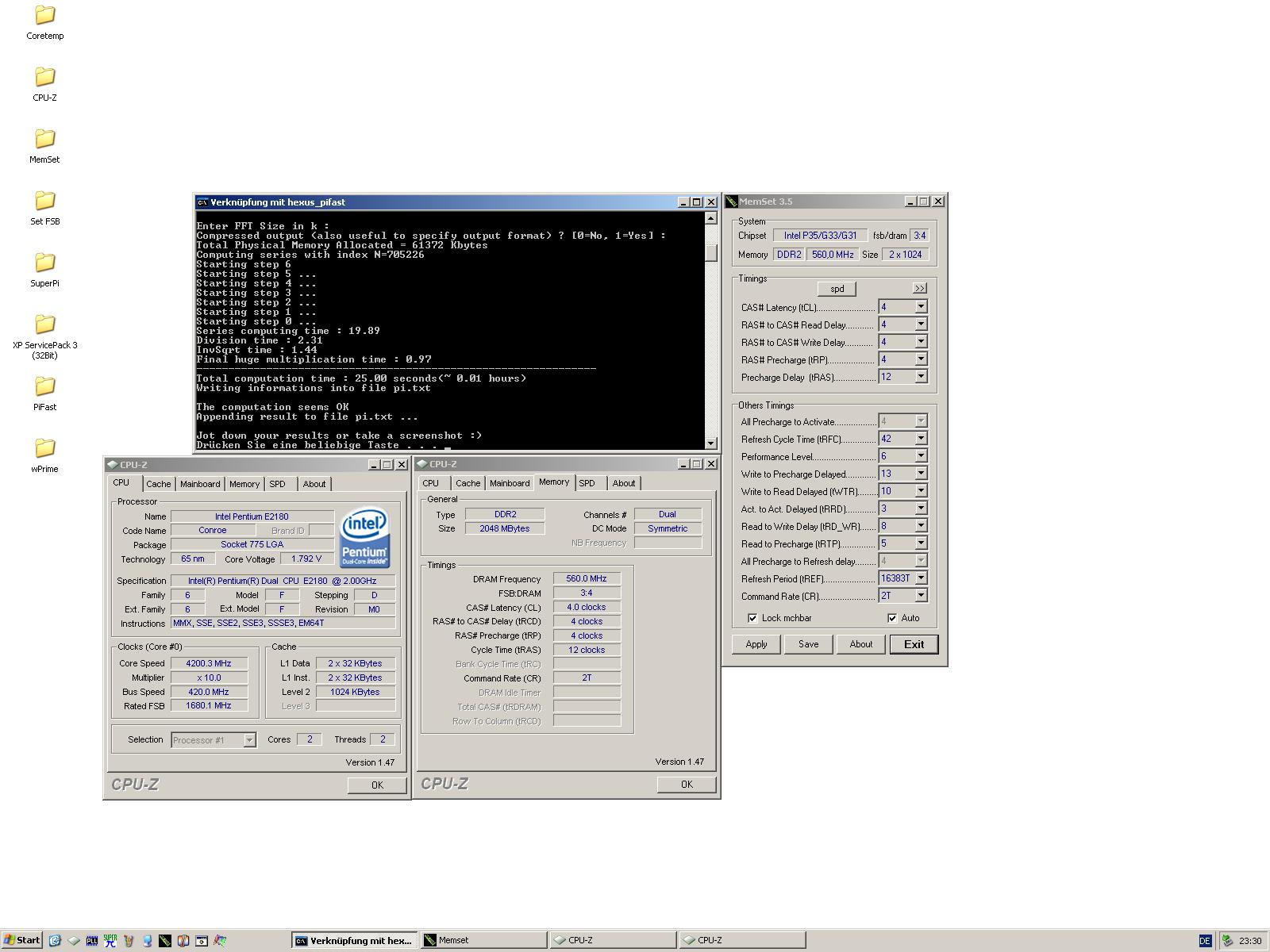Click the Intel P35/G33/G31 chipset field
Image resolution: width=1270 pixels, height=952 pixels.
click(820, 236)
